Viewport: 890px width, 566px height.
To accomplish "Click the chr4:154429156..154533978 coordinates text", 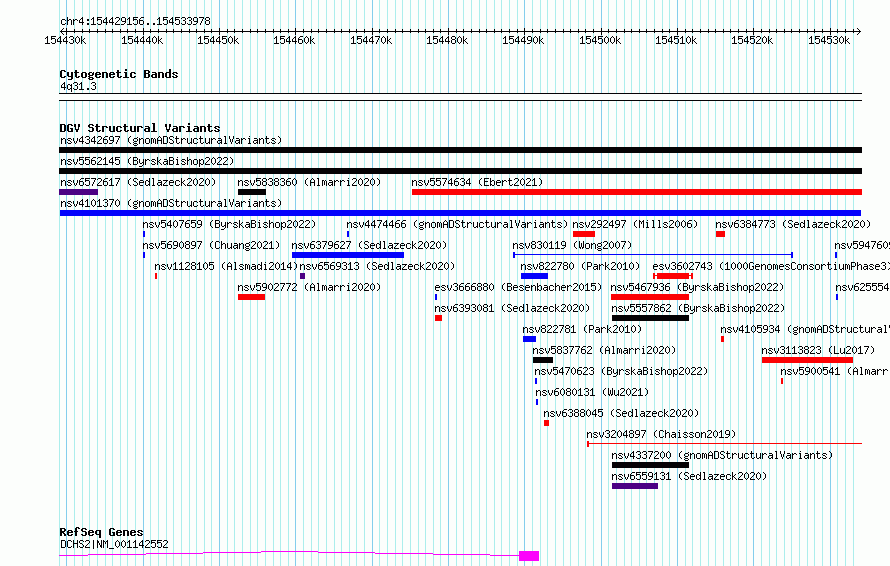I will 135,22.
